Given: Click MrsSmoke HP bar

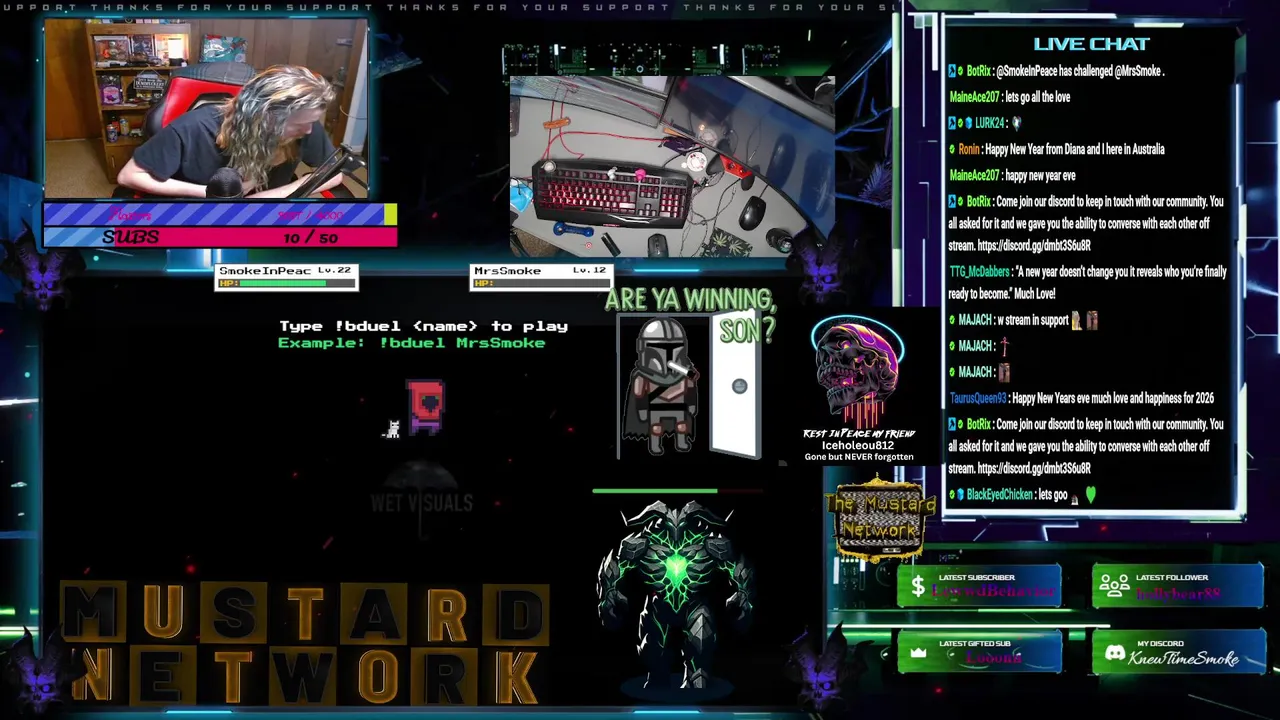Looking at the screenshot, I should tap(540, 283).
